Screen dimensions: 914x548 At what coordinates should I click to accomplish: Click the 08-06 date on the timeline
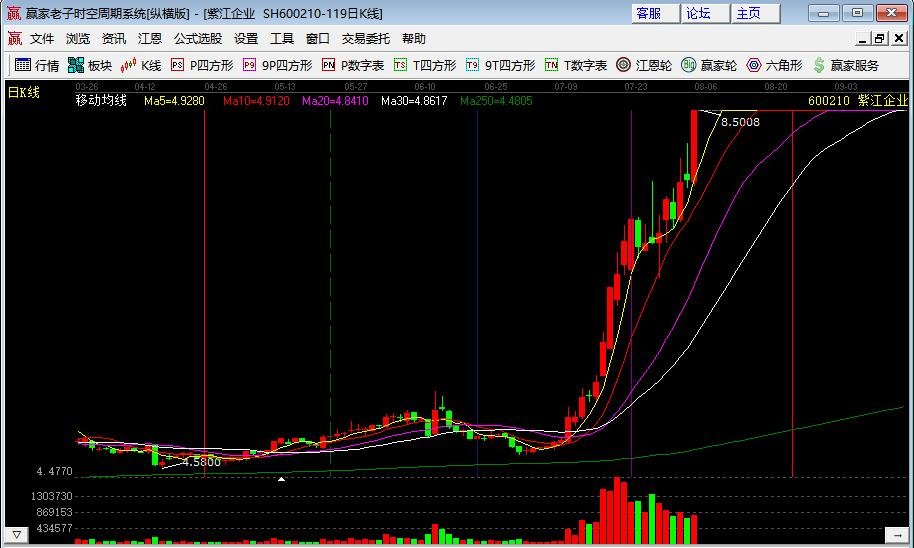pos(706,86)
